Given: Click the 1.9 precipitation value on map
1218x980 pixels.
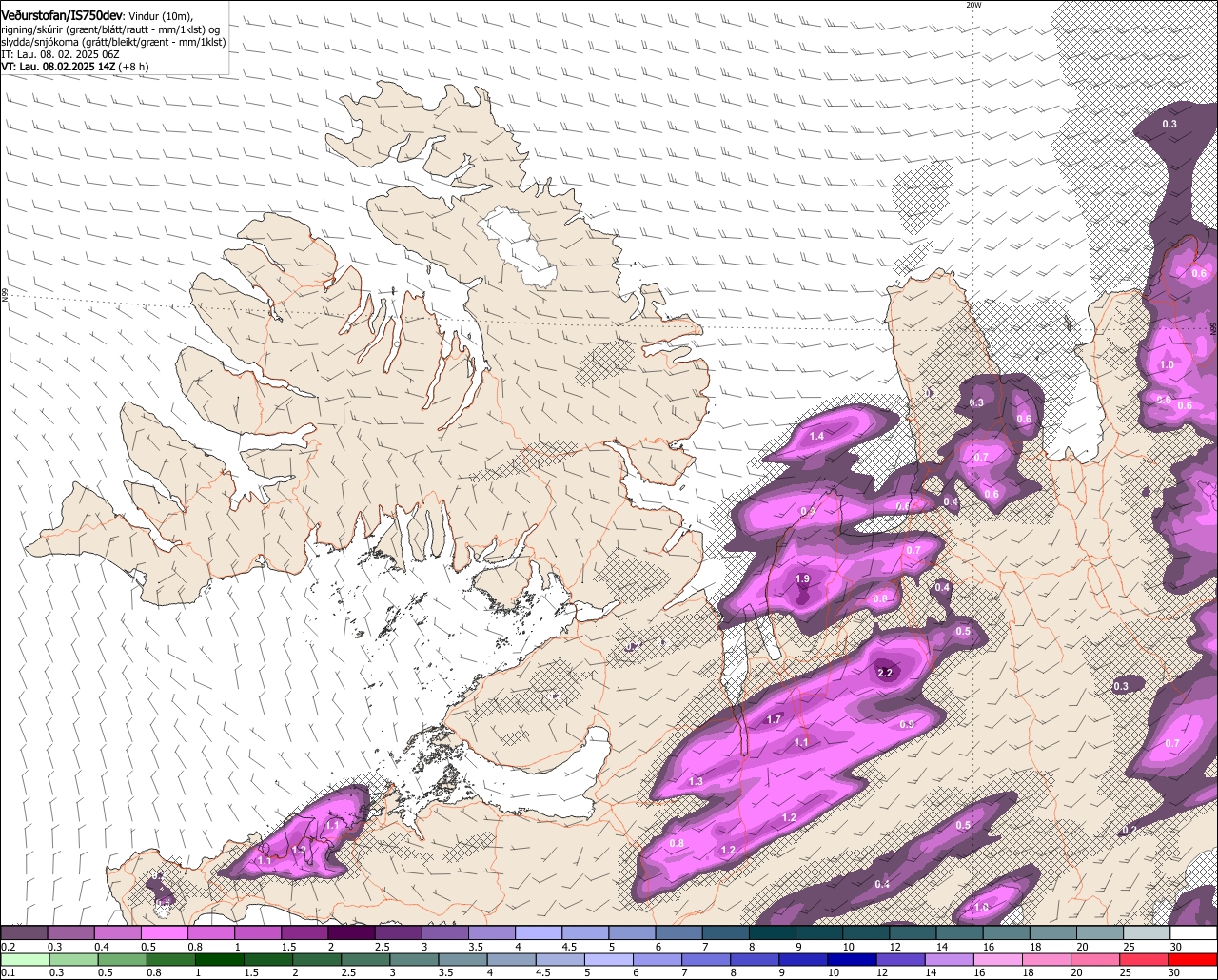Looking at the screenshot, I should [x=802, y=578].
